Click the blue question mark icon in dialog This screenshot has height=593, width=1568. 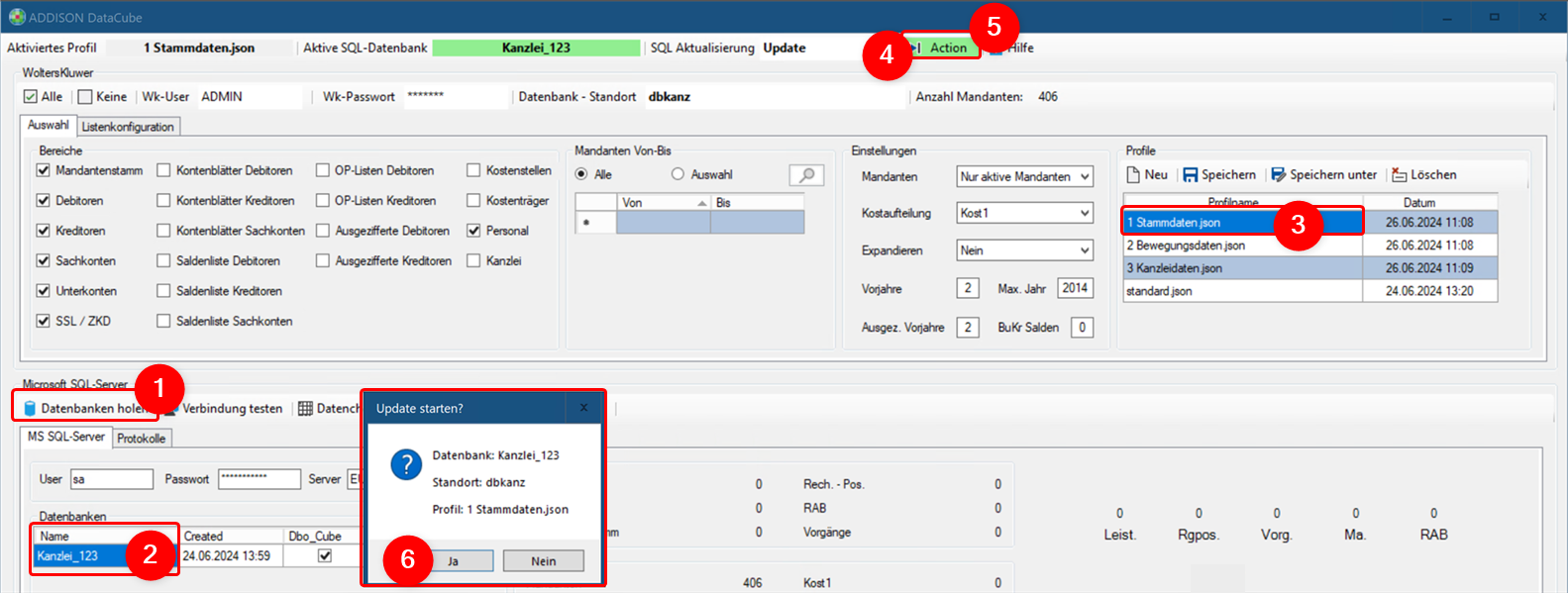pyautogui.click(x=406, y=464)
